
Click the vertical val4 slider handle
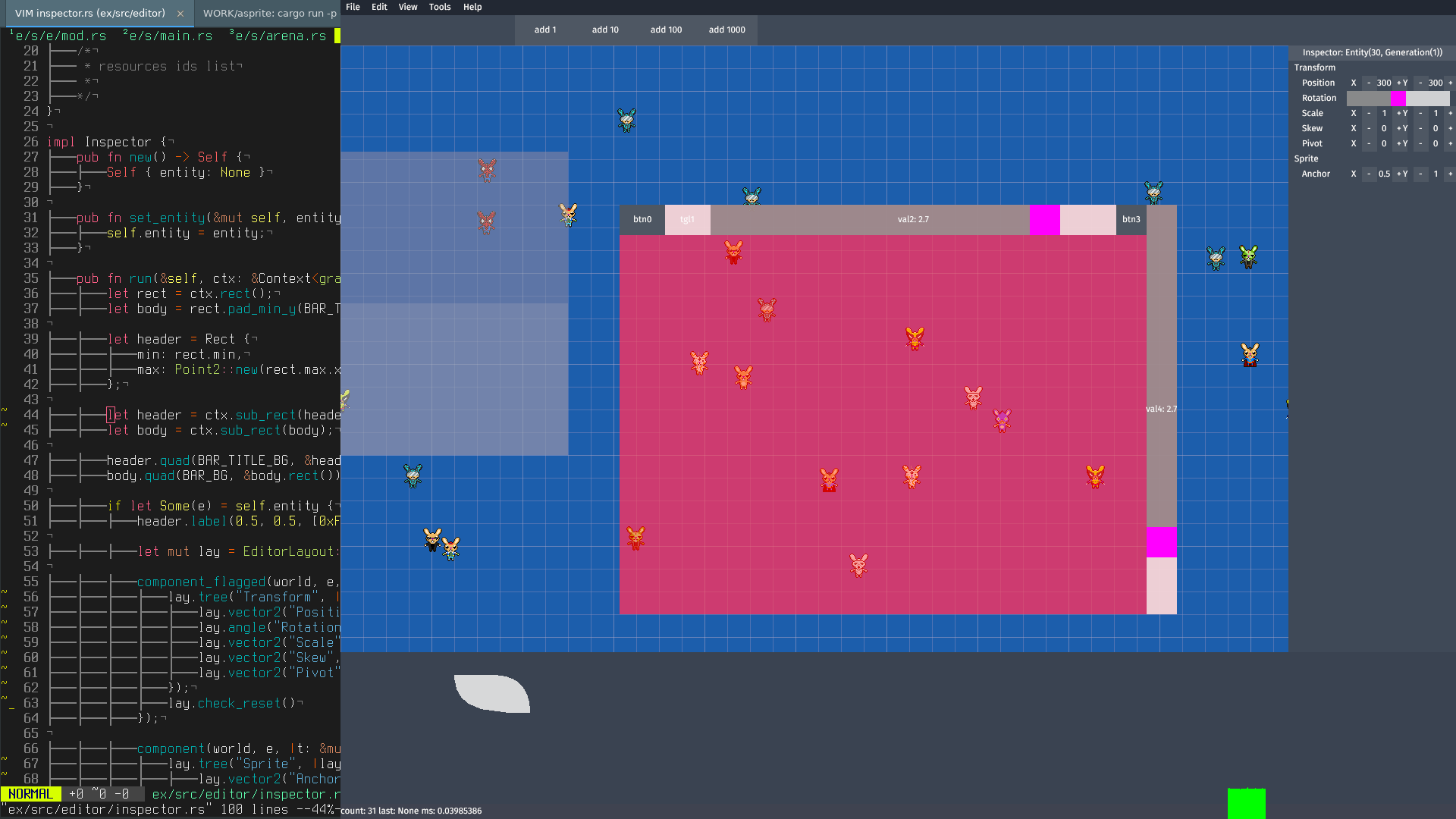pos(1161,542)
